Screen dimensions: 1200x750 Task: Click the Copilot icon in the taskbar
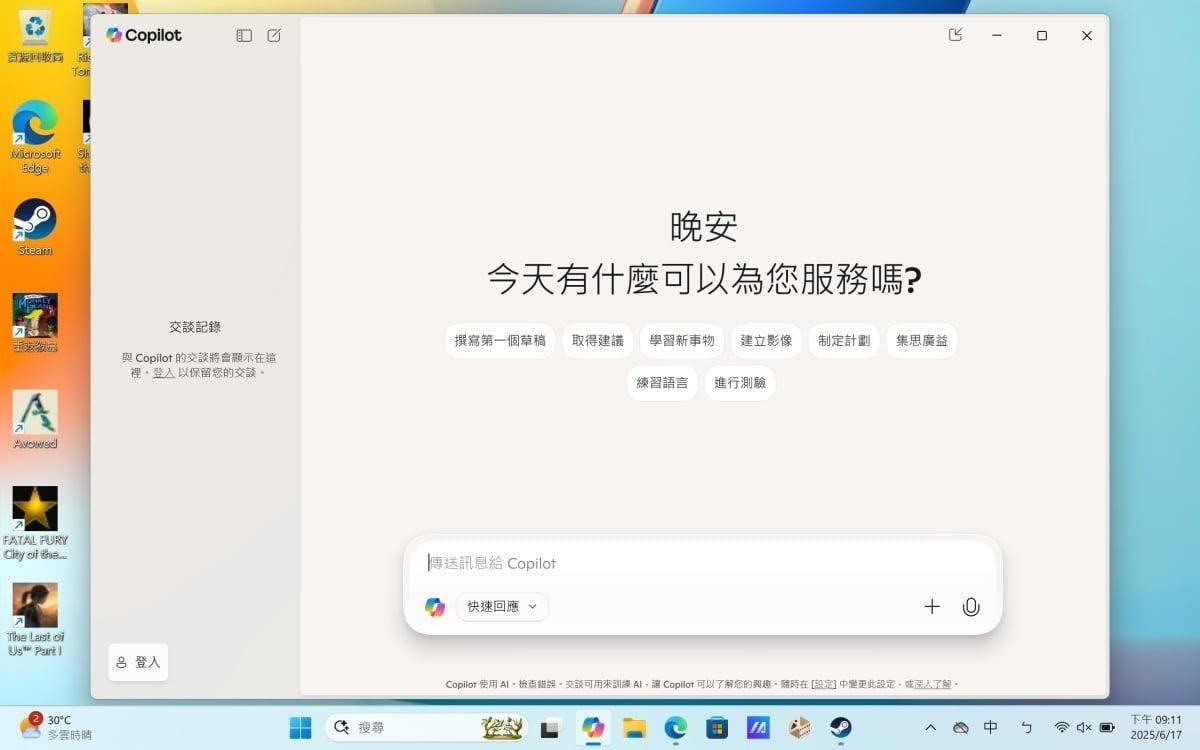(594, 727)
